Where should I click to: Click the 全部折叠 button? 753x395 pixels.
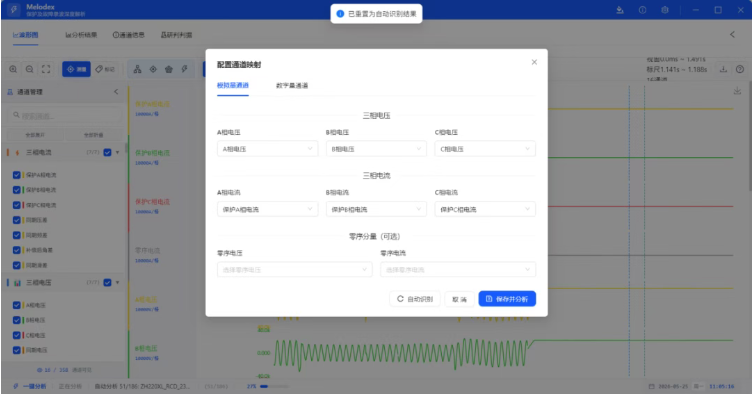[x=94, y=135]
